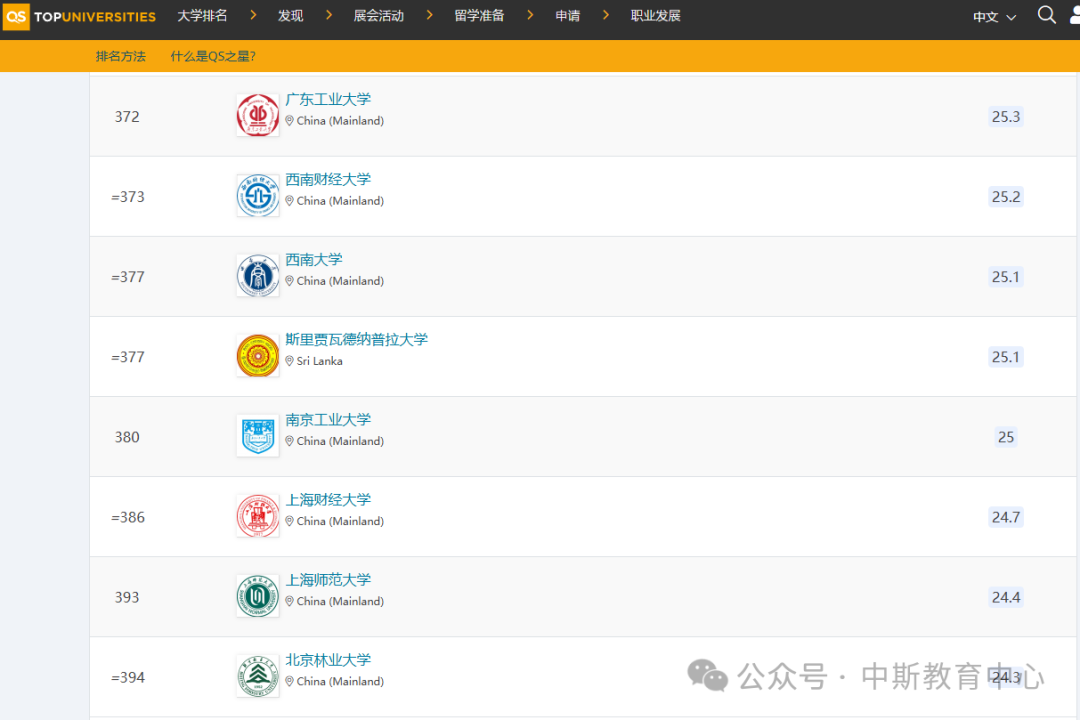1080x720 pixels.
Task: Open the 上海师范大学 university link
Action: tap(328, 580)
